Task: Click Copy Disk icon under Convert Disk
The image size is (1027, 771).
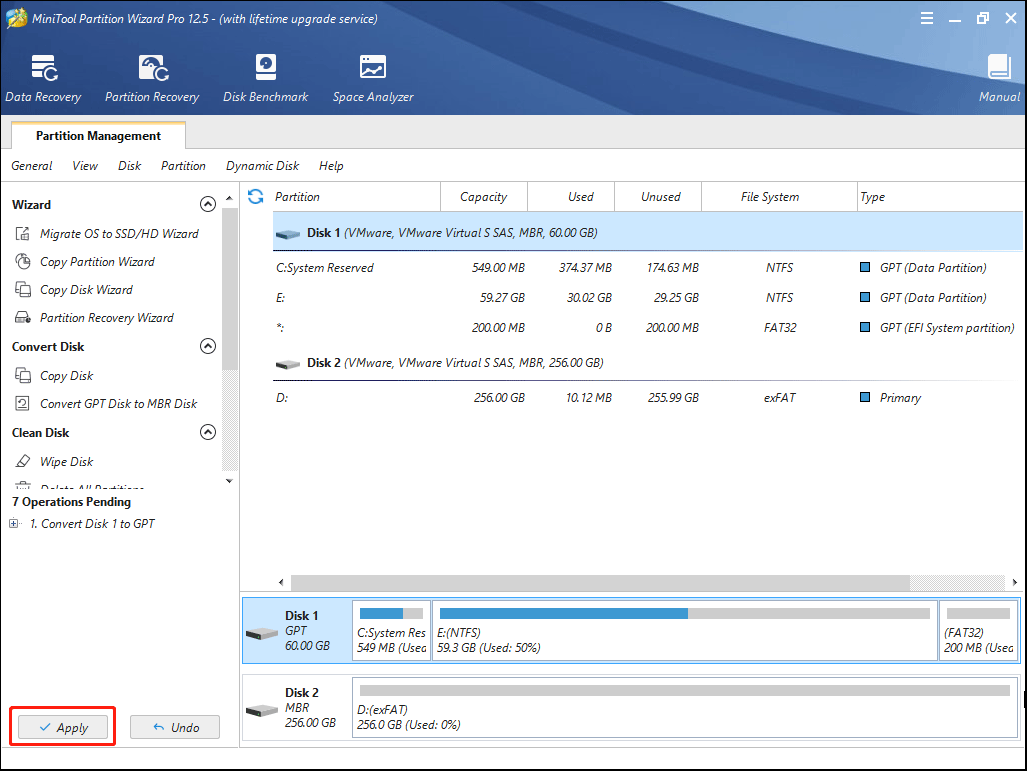Action: coord(23,375)
